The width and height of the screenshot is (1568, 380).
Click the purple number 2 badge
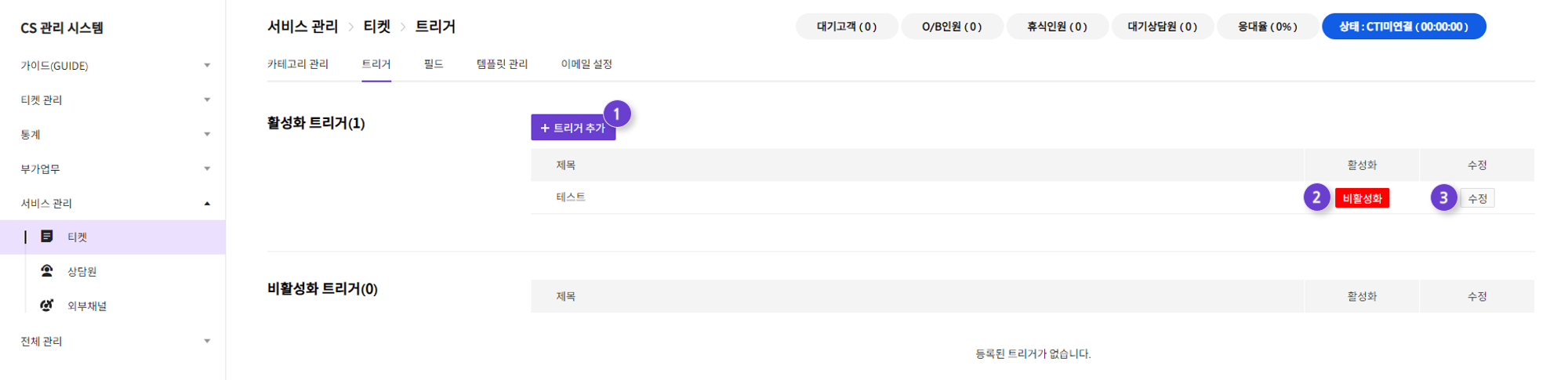tap(1317, 197)
